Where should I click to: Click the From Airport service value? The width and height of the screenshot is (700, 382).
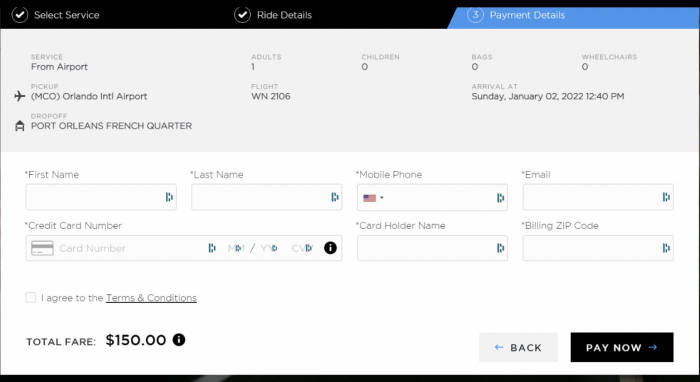point(59,67)
